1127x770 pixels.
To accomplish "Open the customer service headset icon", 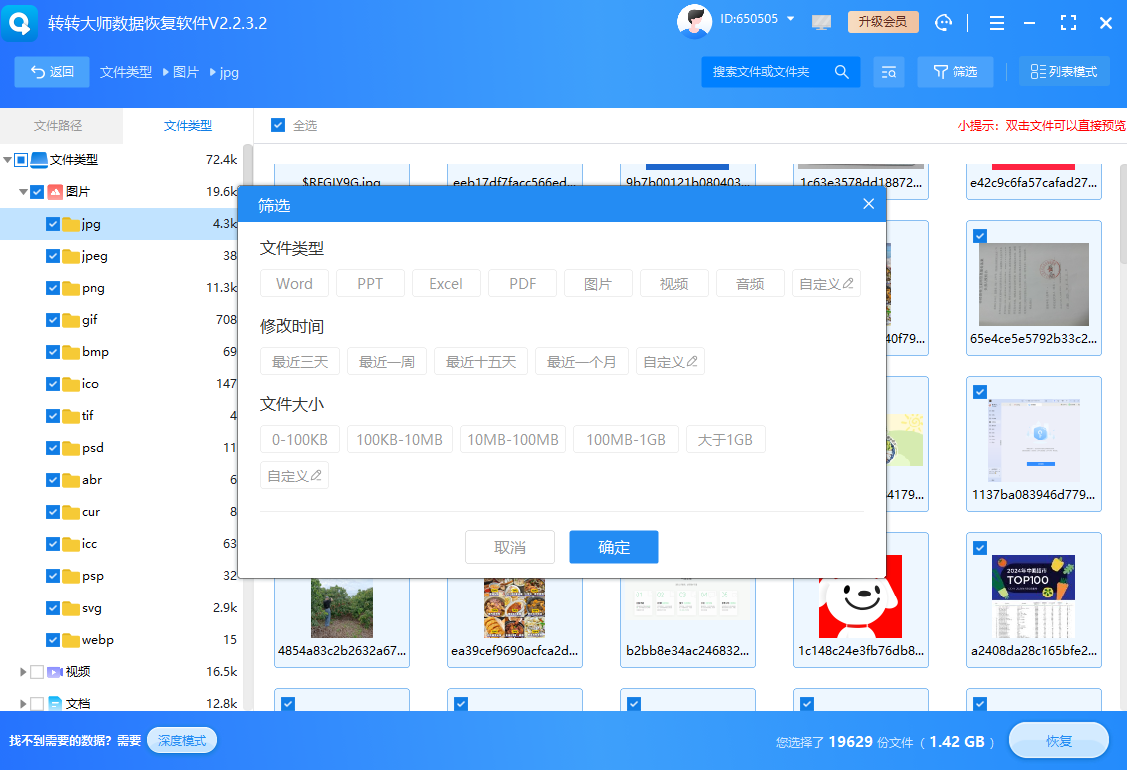I will pos(943,22).
